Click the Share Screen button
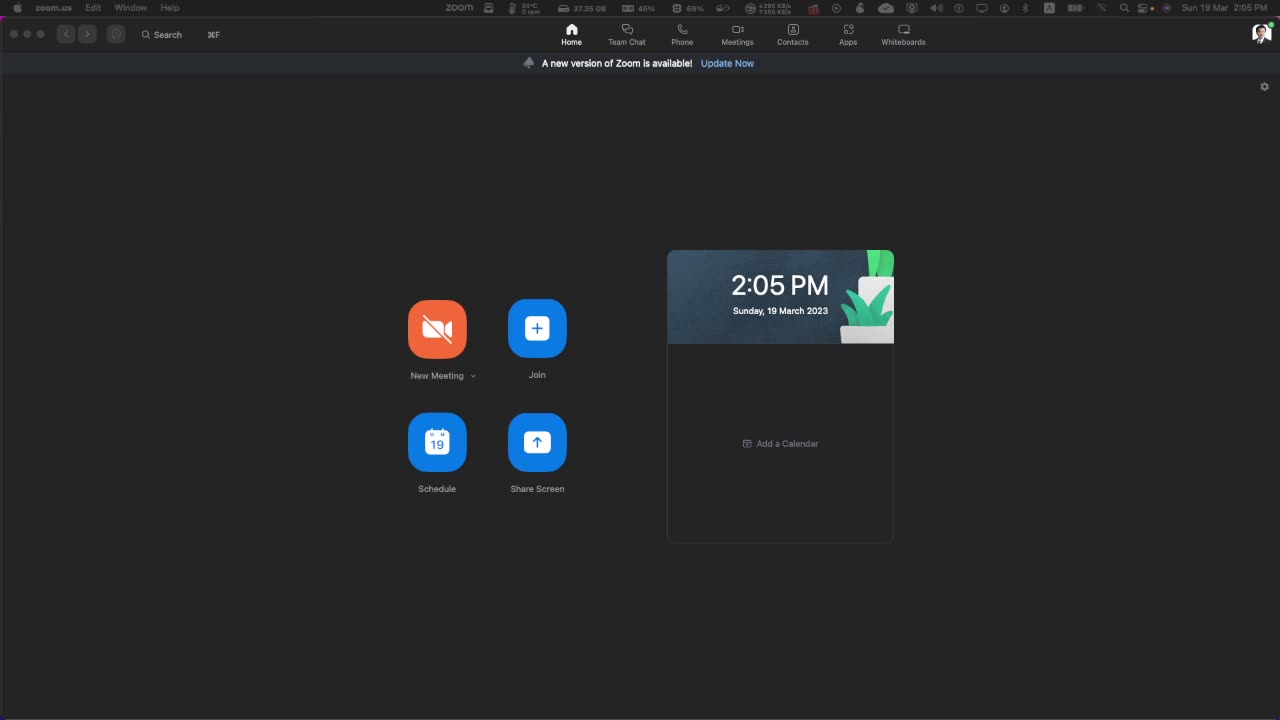Viewport: 1280px width, 720px height. pos(537,442)
